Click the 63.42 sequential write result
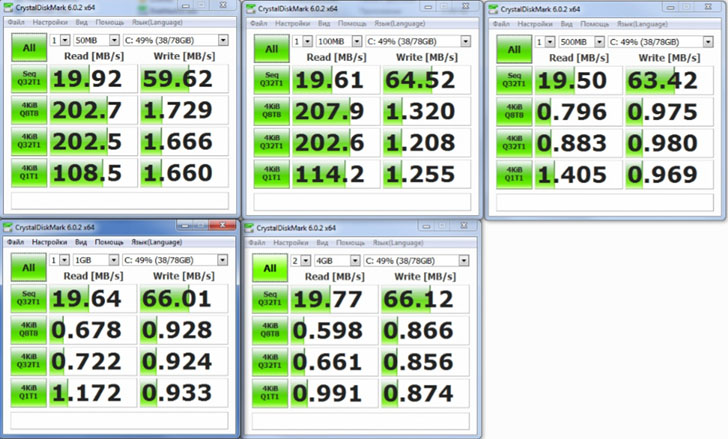Viewport: 728px width, 439px height. [x=670, y=80]
